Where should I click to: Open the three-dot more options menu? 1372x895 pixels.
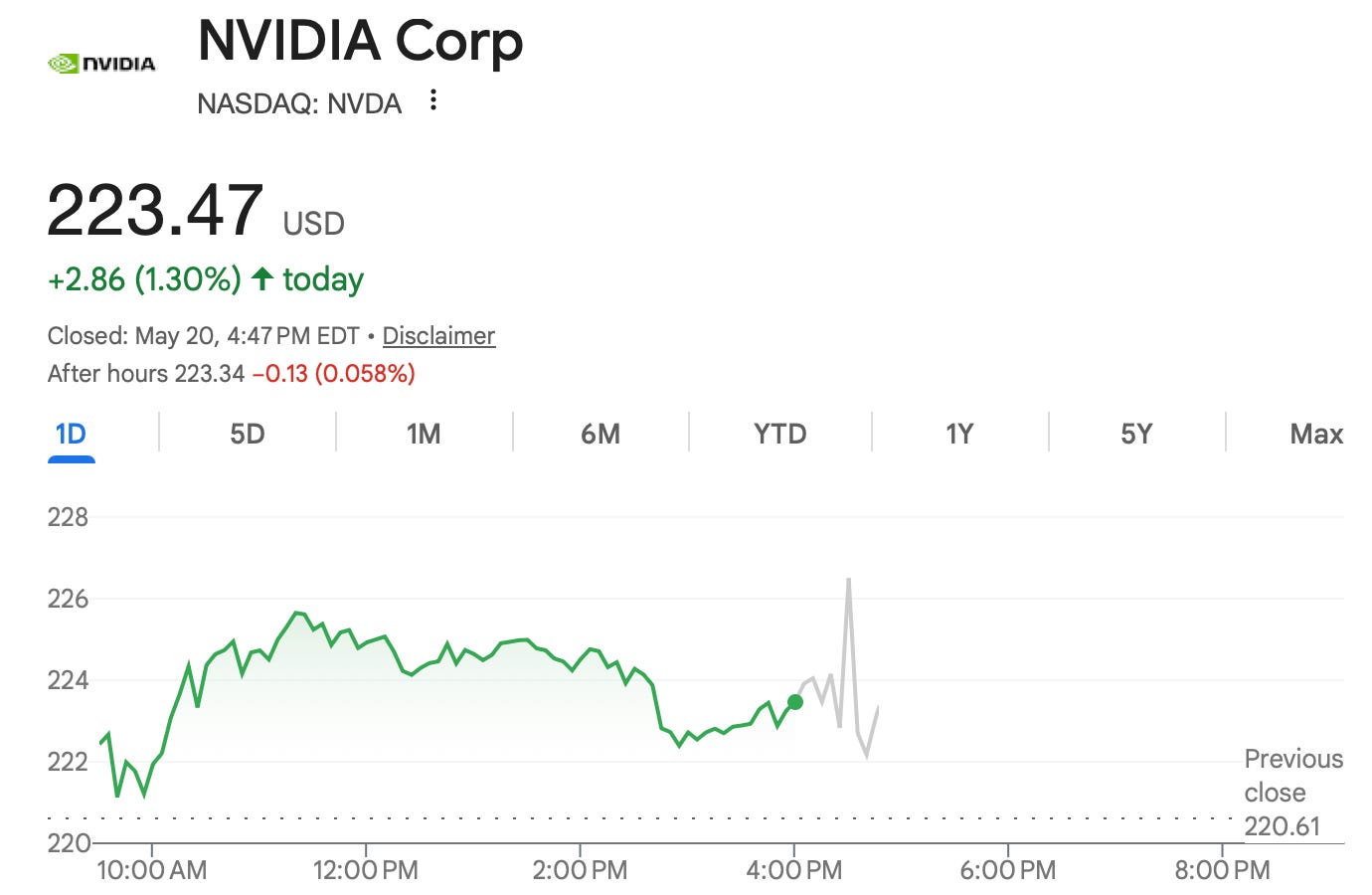click(432, 99)
